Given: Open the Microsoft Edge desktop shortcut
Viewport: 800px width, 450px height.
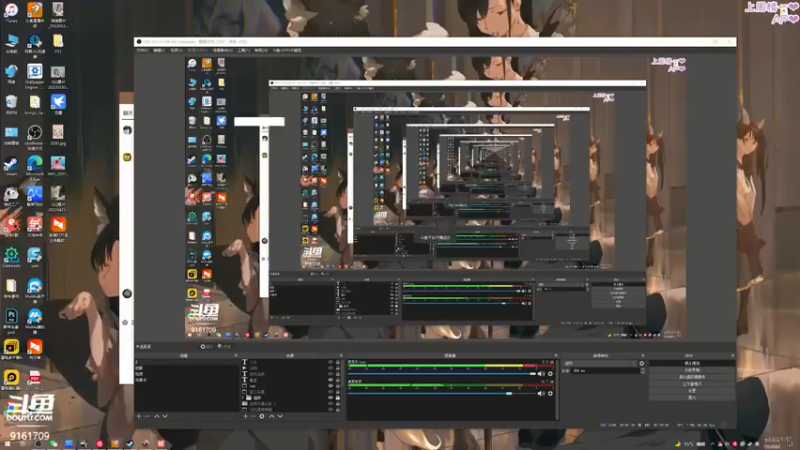Looking at the screenshot, I should pos(35,167).
